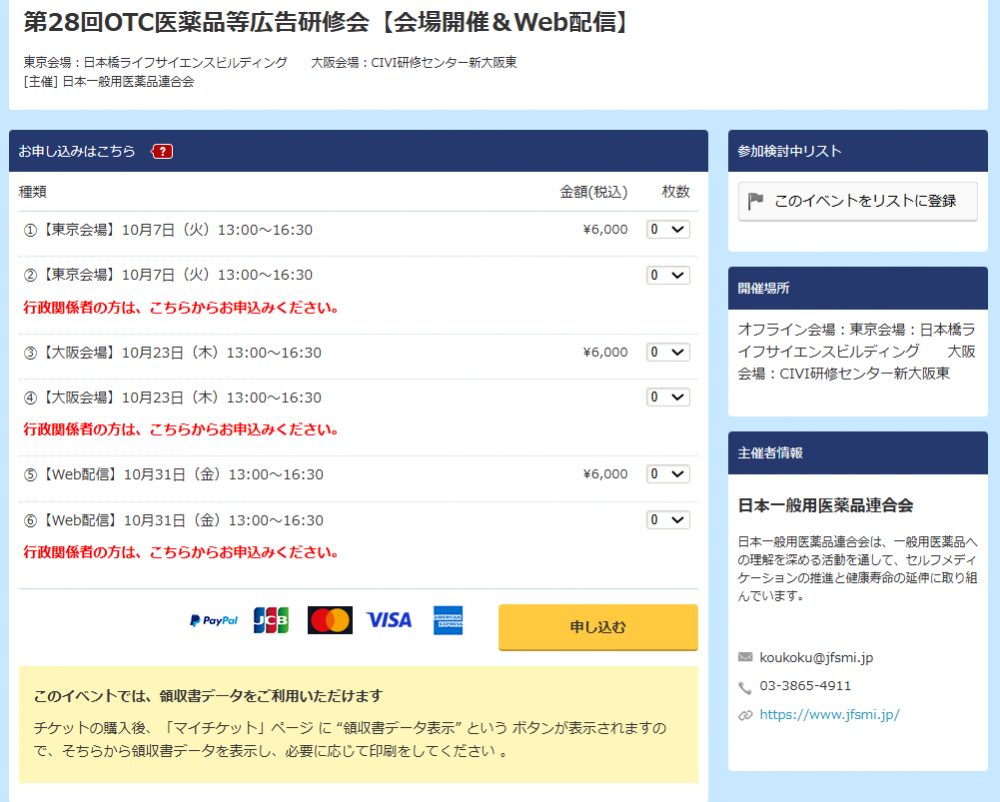The height and width of the screenshot is (802, 1000).
Task: Open the quantity dropdown for ①東京会場 ticket
Action: [x=668, y=230]
